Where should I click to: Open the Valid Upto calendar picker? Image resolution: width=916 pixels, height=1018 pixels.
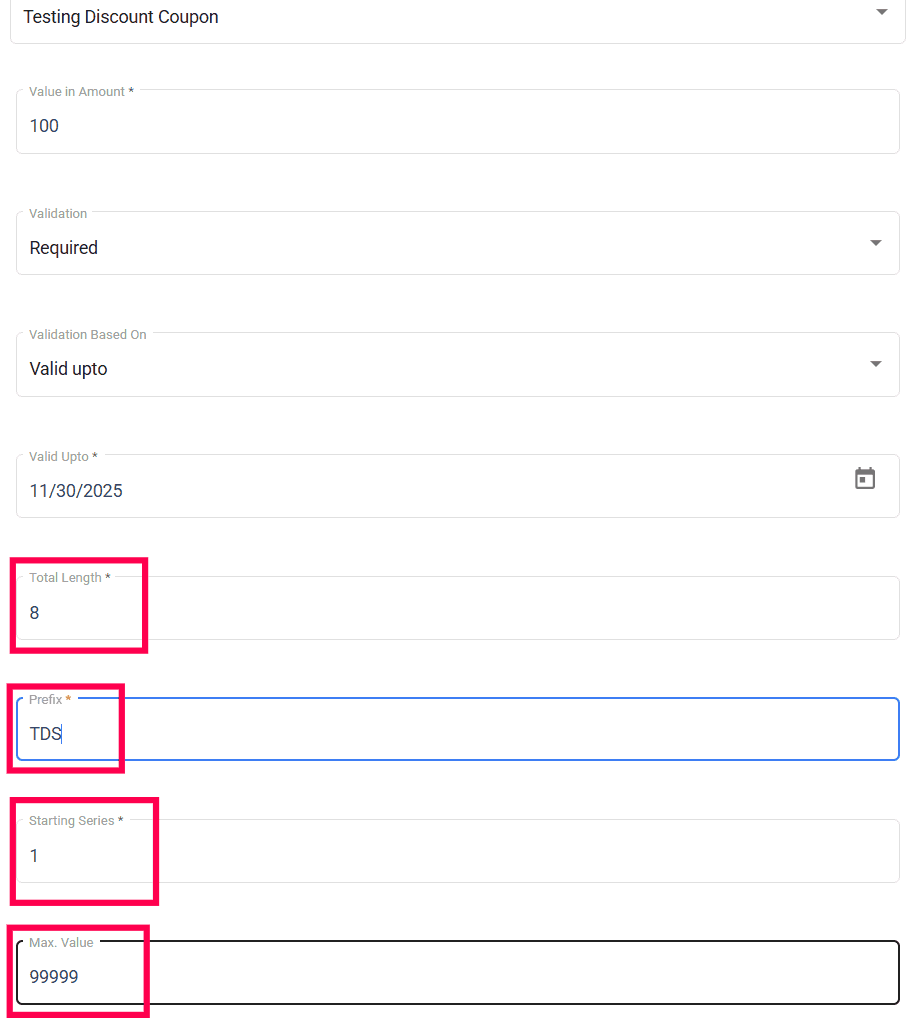(865, 479)
